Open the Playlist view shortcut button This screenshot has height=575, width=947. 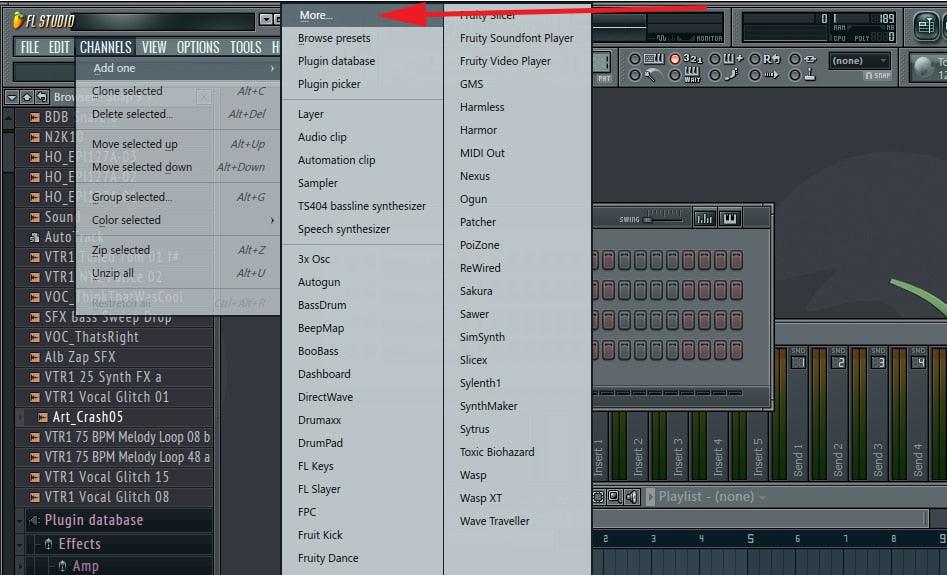[925, 26]
